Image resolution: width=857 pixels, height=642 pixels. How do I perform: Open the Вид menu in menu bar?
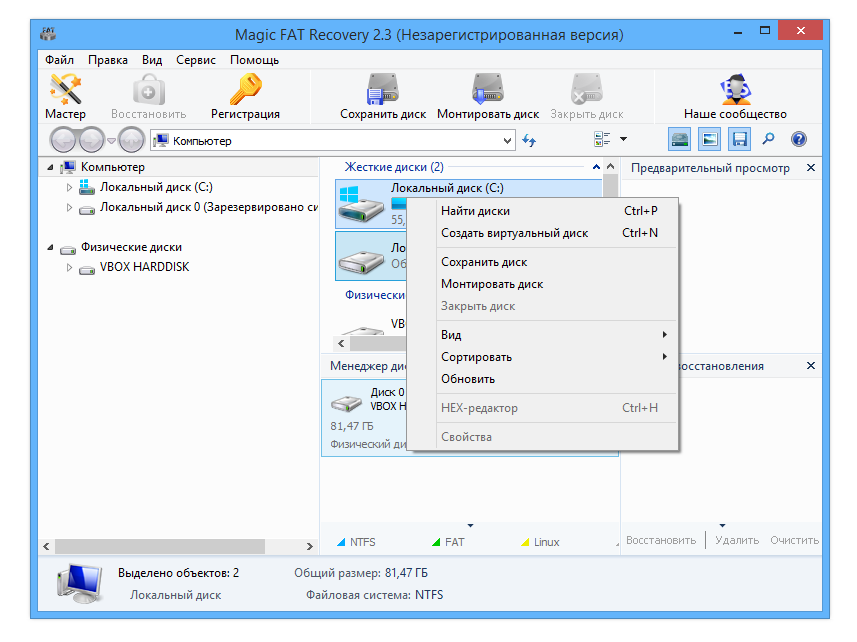click(152, 60)
